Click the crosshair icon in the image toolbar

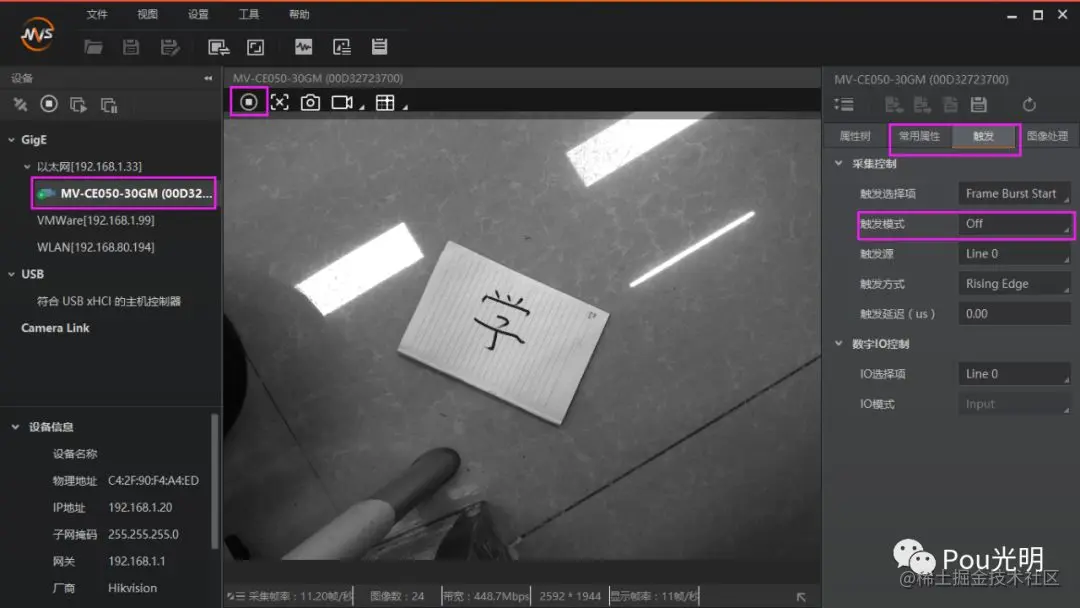coord(280,103)
